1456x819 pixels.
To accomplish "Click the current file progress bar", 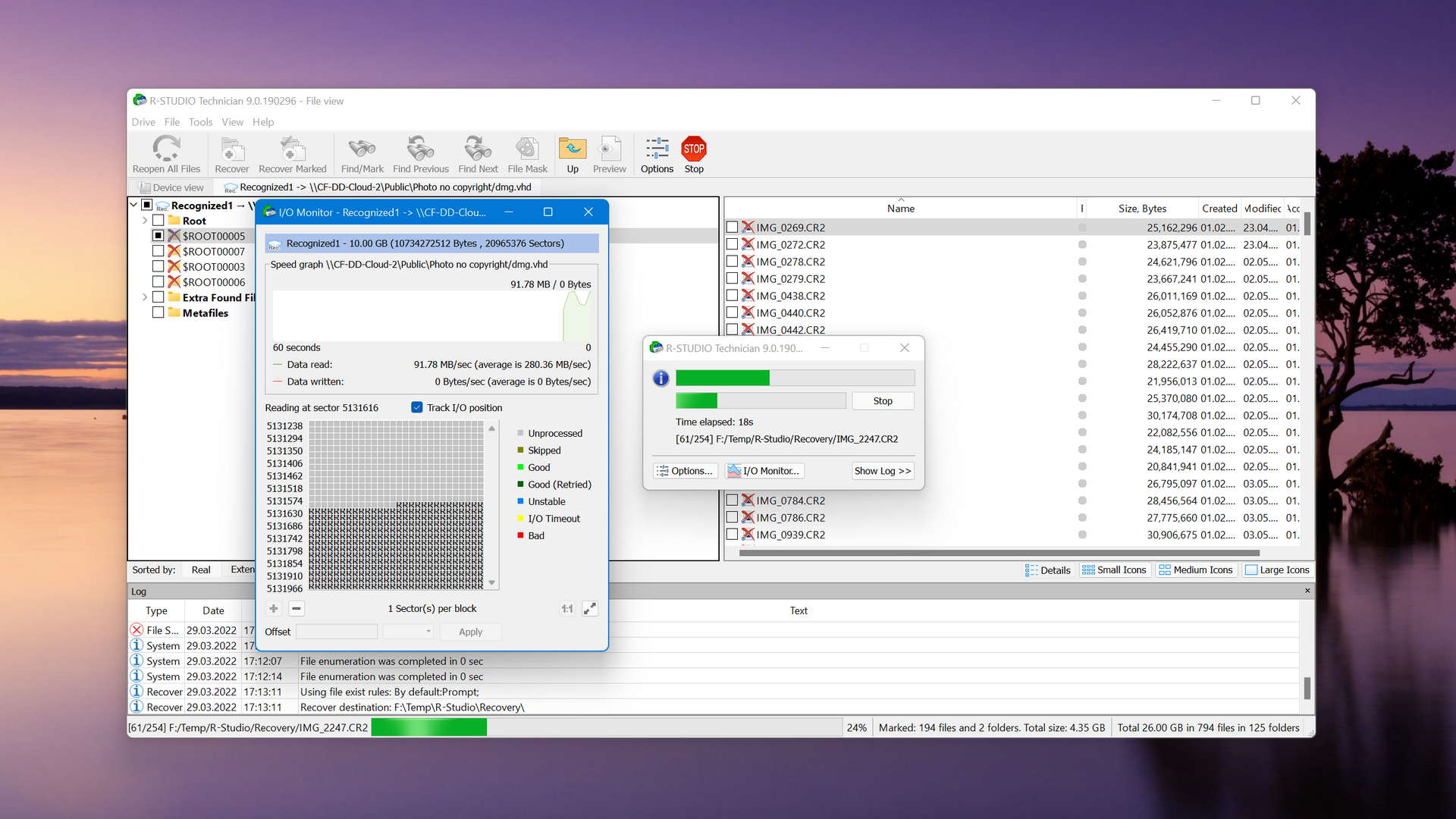I will [x=761, y=400].
